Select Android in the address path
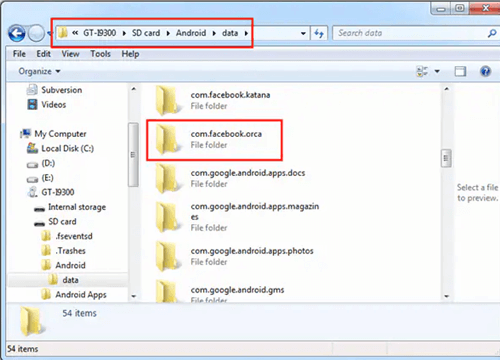This screenshot has height=360, width=500. click(191, 33)
